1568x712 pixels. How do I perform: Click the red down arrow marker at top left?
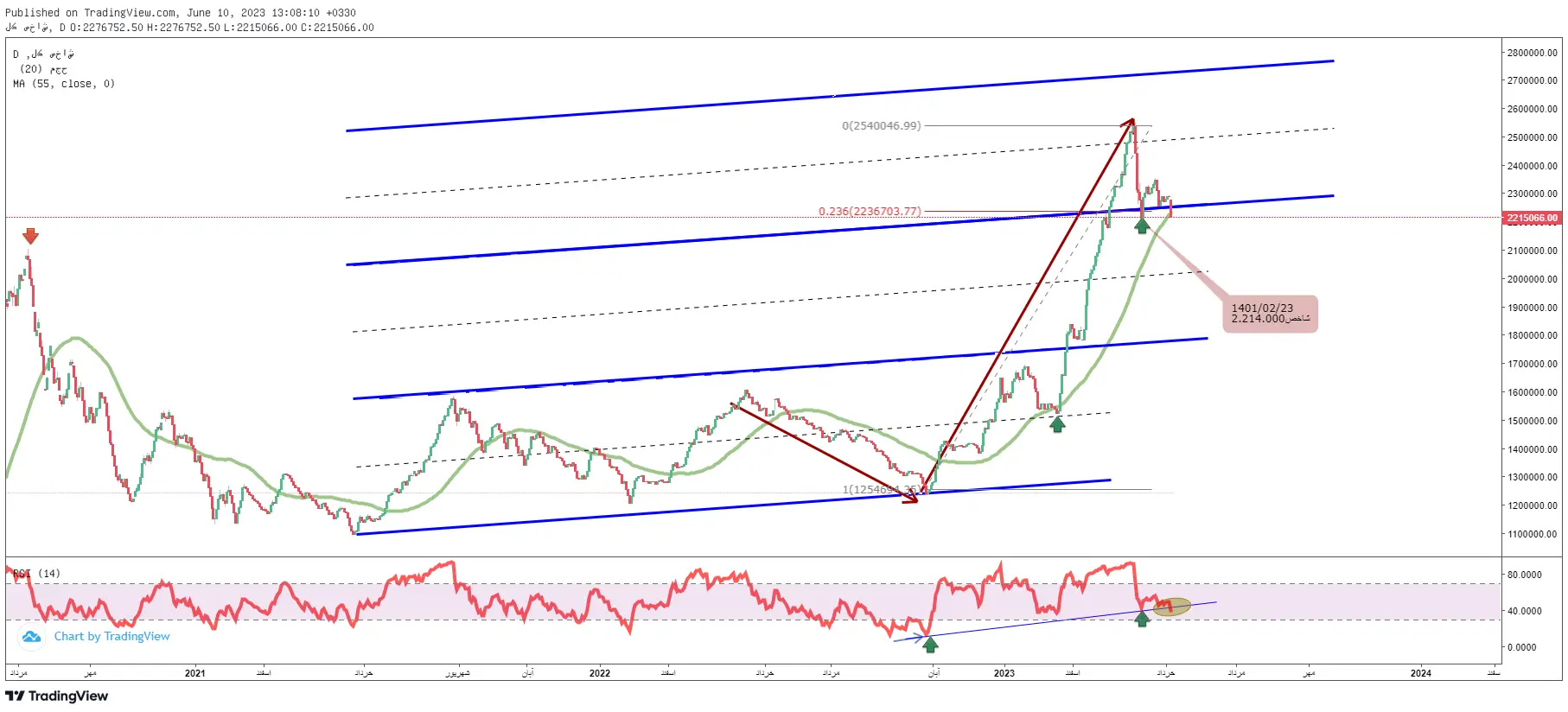[30, 236]
